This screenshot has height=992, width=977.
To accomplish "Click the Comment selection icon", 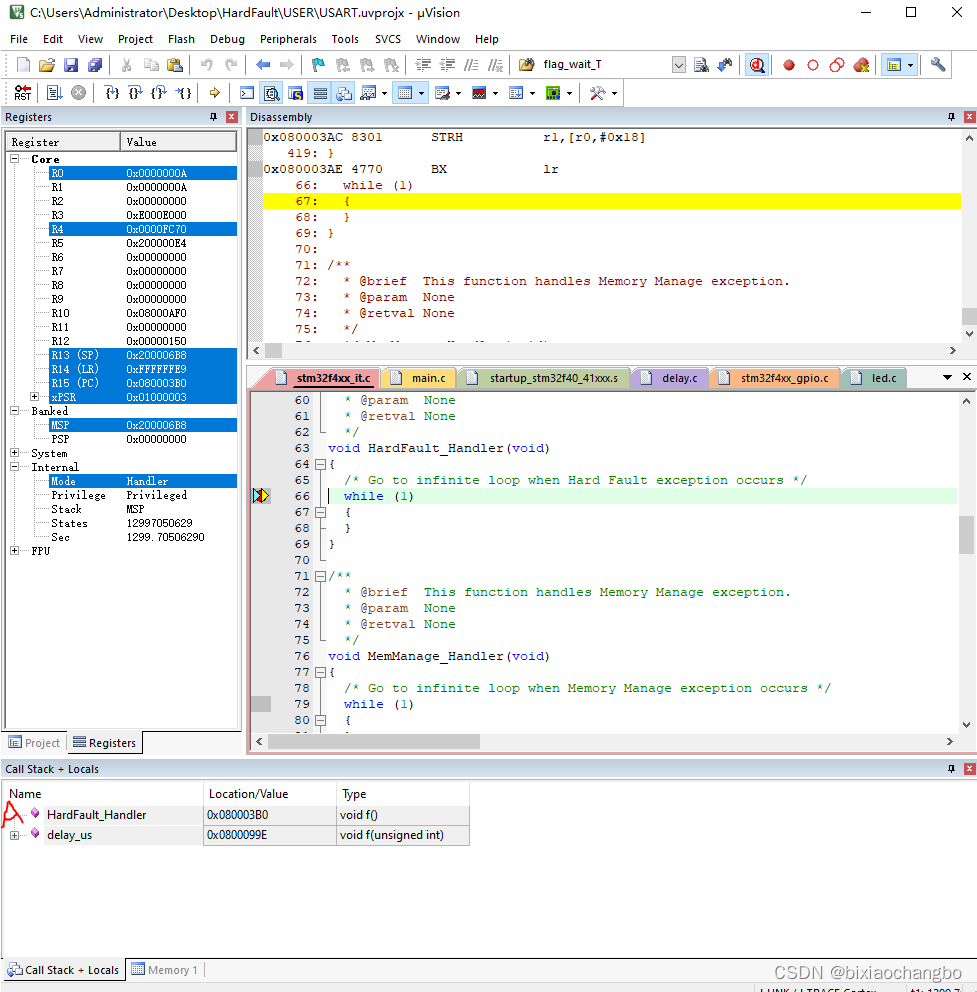I will pyautogui.click(x=471, y=65).
